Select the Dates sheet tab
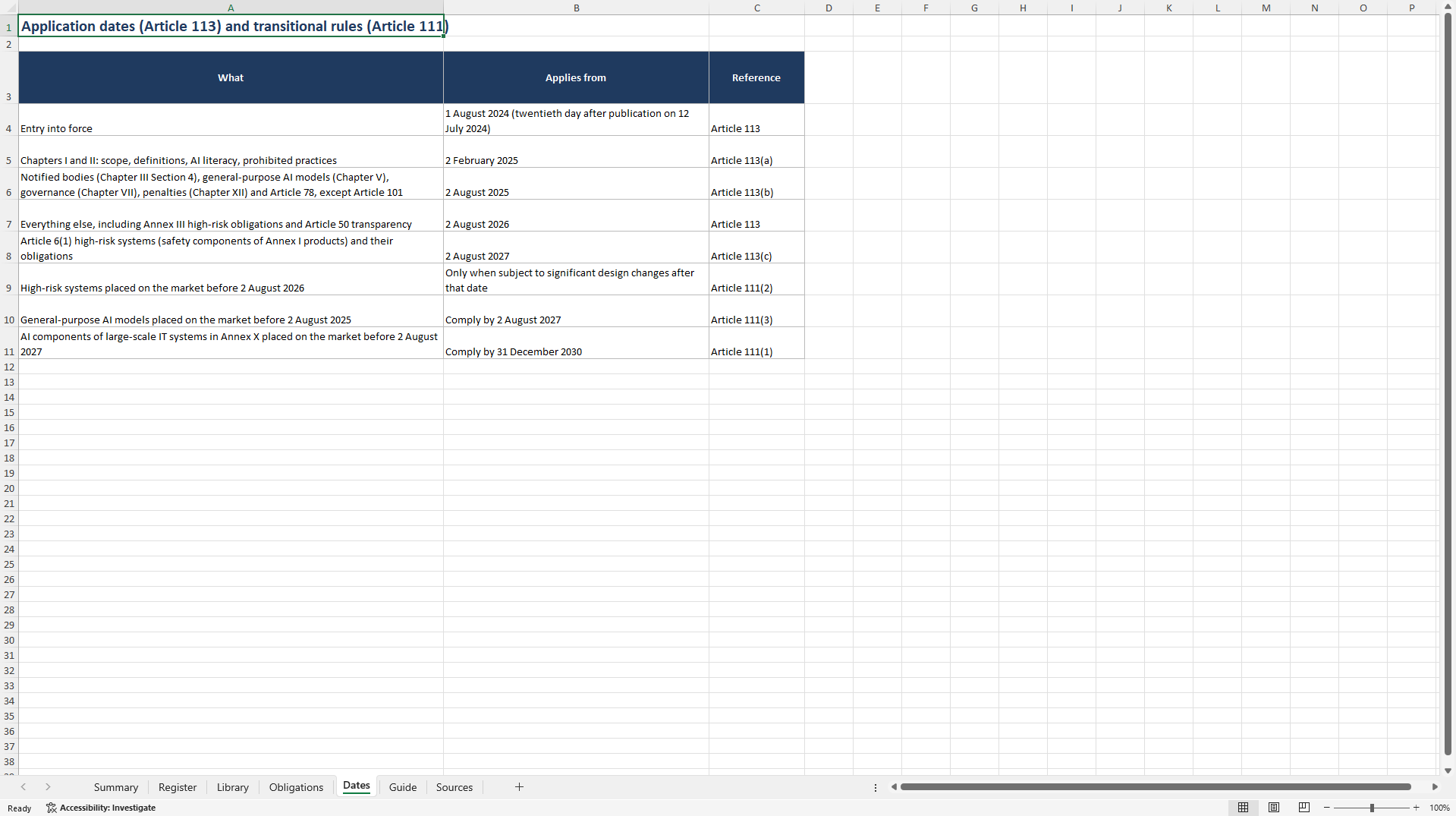Image resolution: width=1456 pixels, height=816 pixels. (357, 786)
